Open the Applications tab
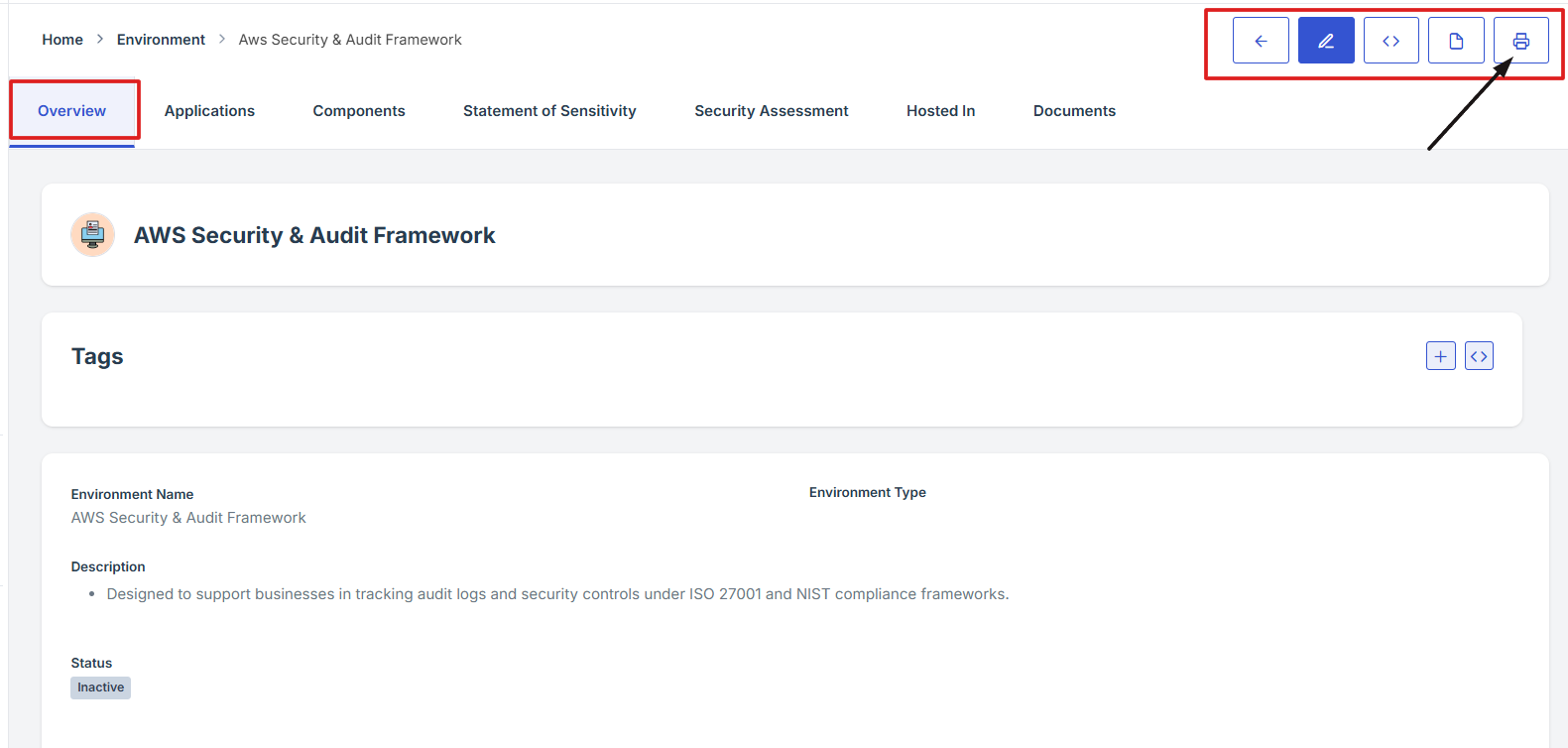1568x748 pixels. 209,111
